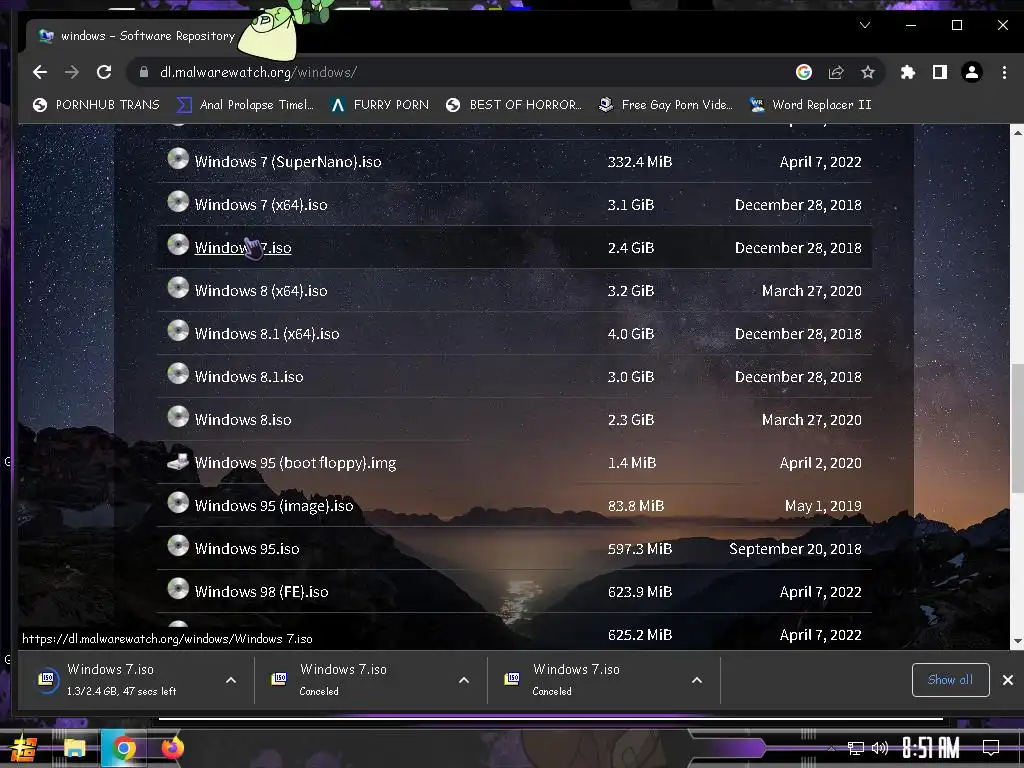Download Windows 7 (x64).iso
This screenshot has width=1024, height=768.
261,205
